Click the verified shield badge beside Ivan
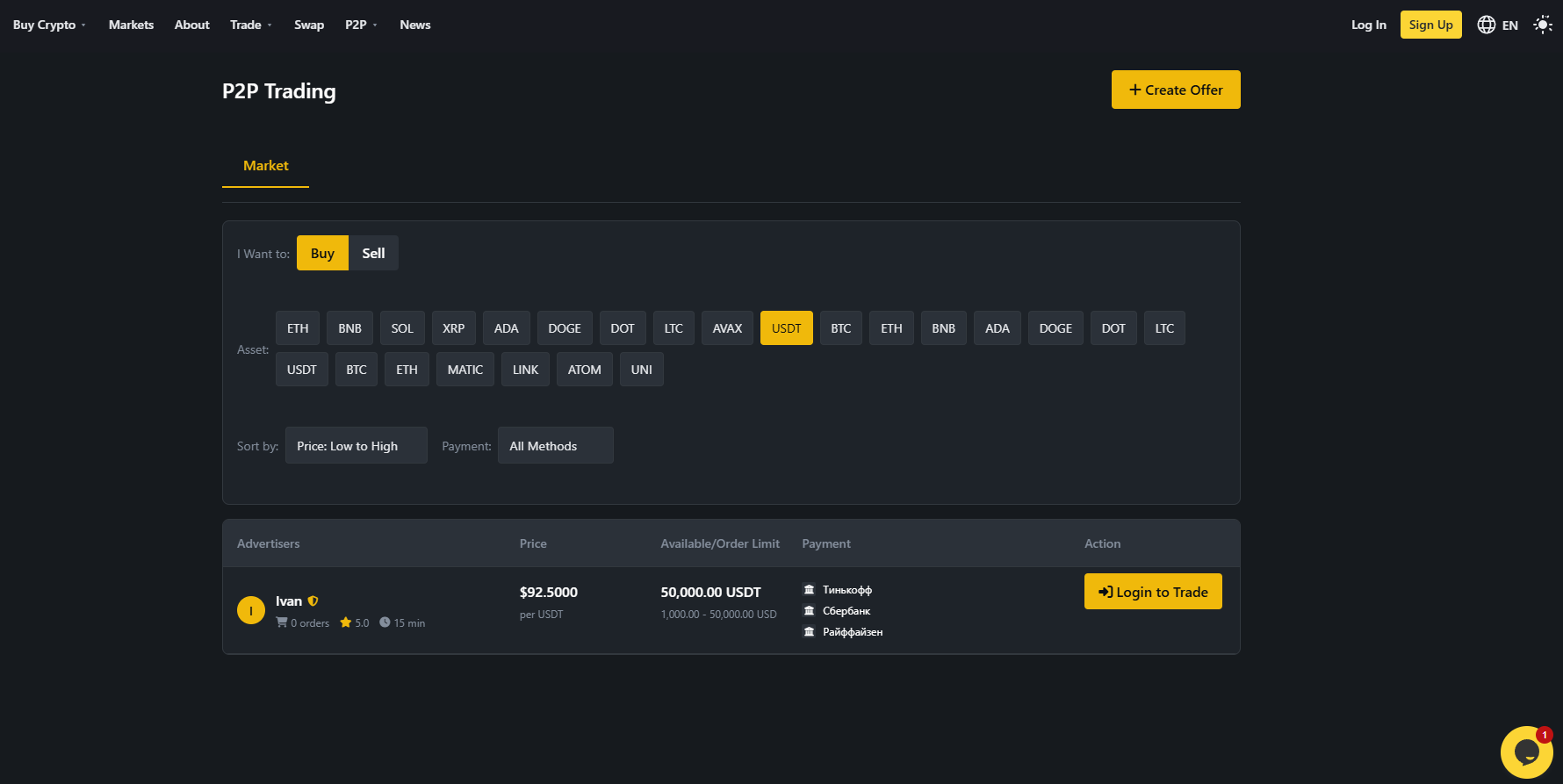This screenshot has height=784, width=1563. 313,601
